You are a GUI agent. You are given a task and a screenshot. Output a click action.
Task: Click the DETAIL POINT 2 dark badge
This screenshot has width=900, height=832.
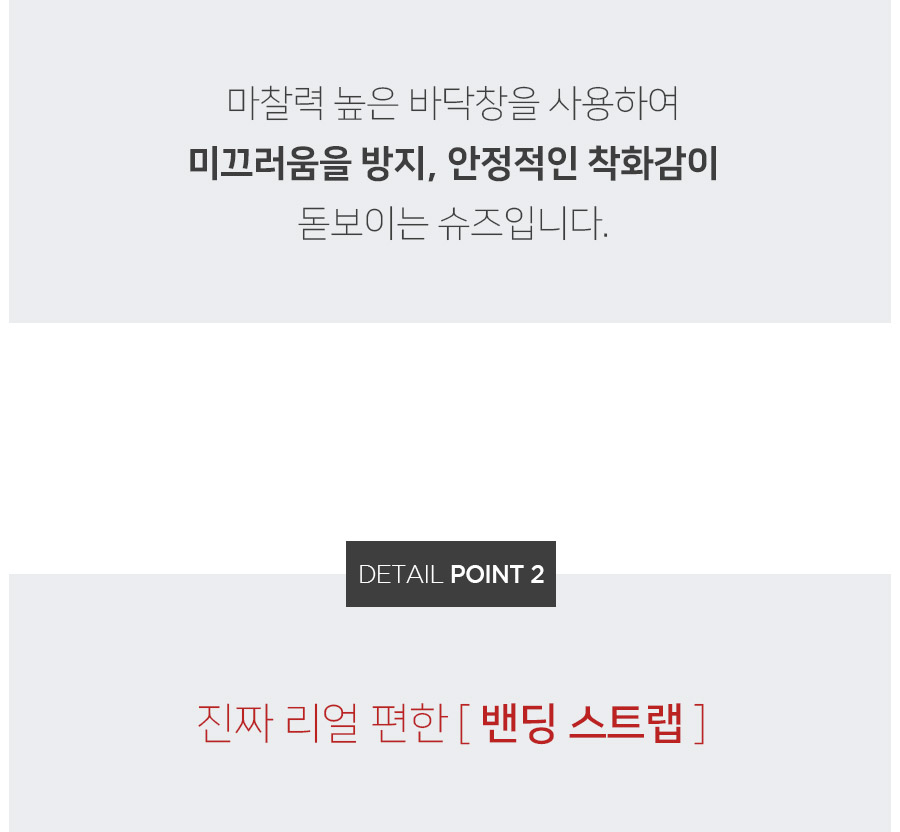pyautogui.click(x=451, y=574)
